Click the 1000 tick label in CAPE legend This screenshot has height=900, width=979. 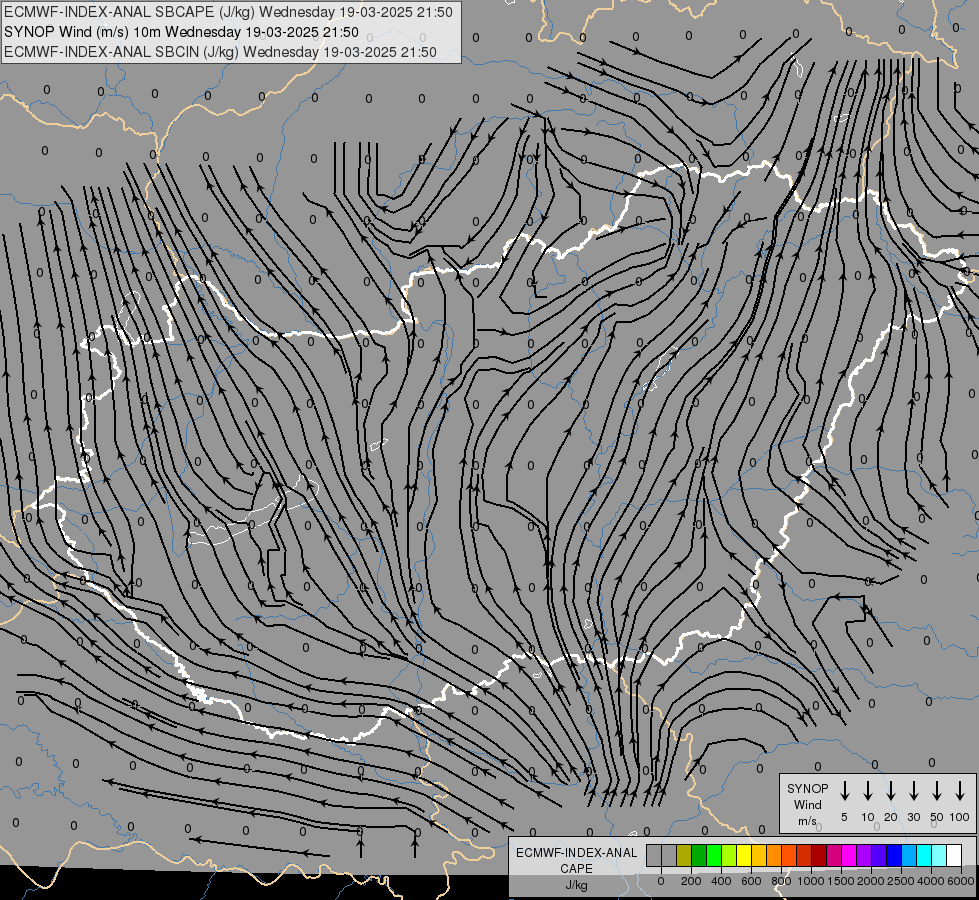click(811, 881)
